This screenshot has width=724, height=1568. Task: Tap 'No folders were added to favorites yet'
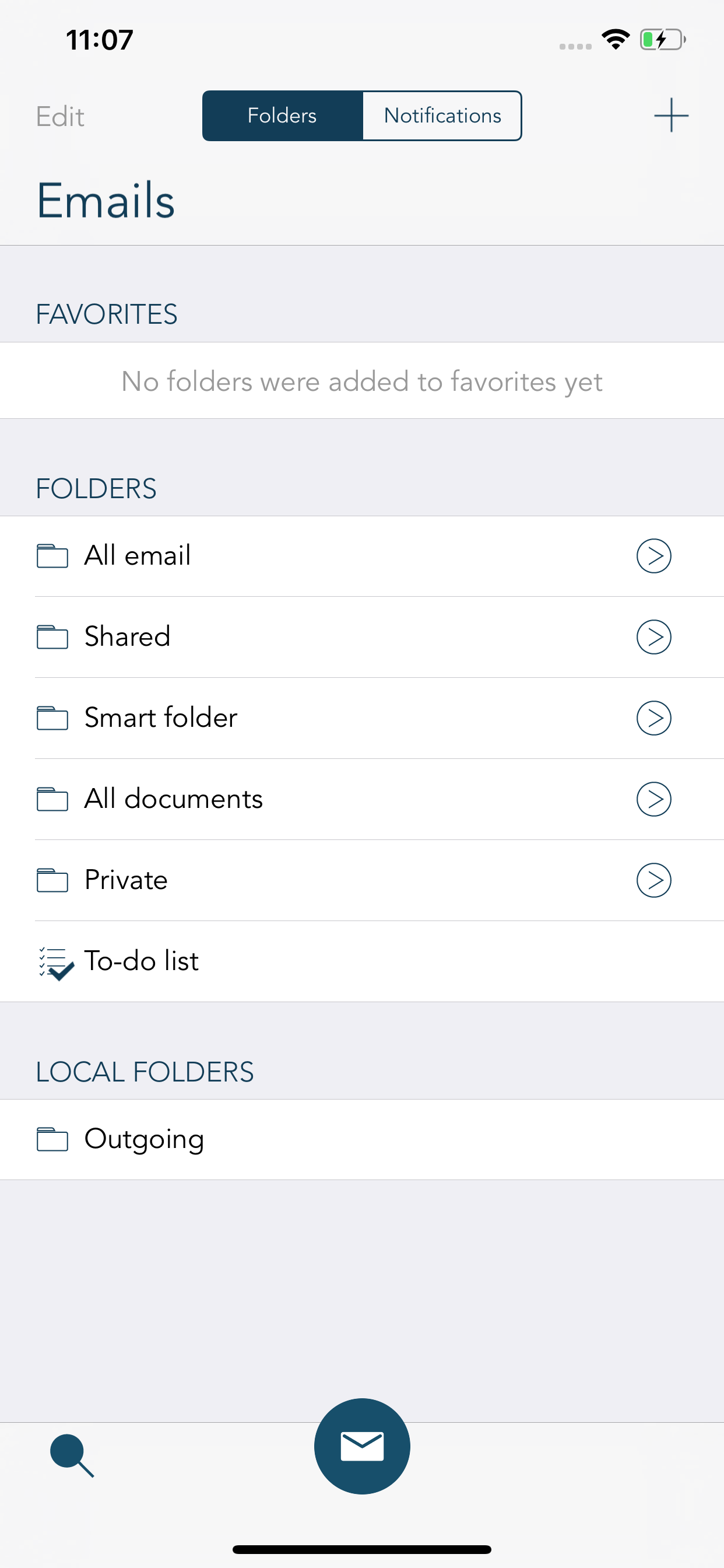[x=362, y=381]
